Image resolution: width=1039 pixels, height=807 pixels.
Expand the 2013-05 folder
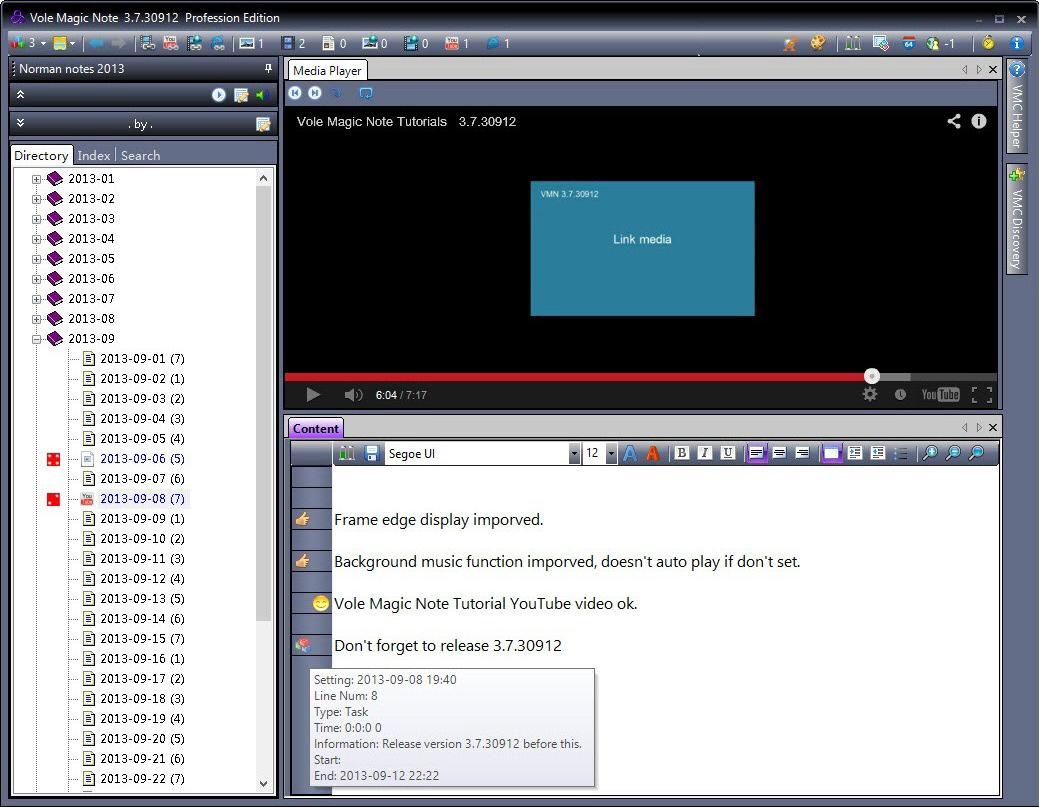pyautogui.click(x=36, y=259)
